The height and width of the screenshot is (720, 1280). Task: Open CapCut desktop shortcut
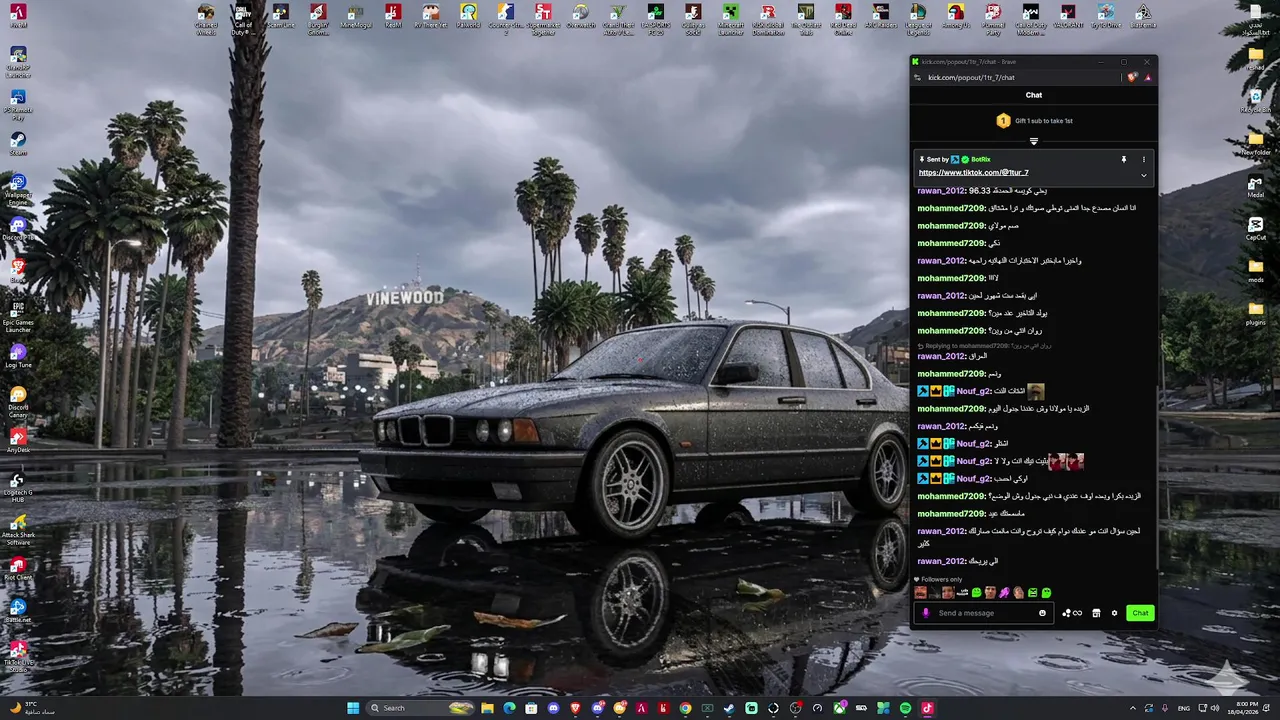pyautogui.click(x=1256, y=228)
